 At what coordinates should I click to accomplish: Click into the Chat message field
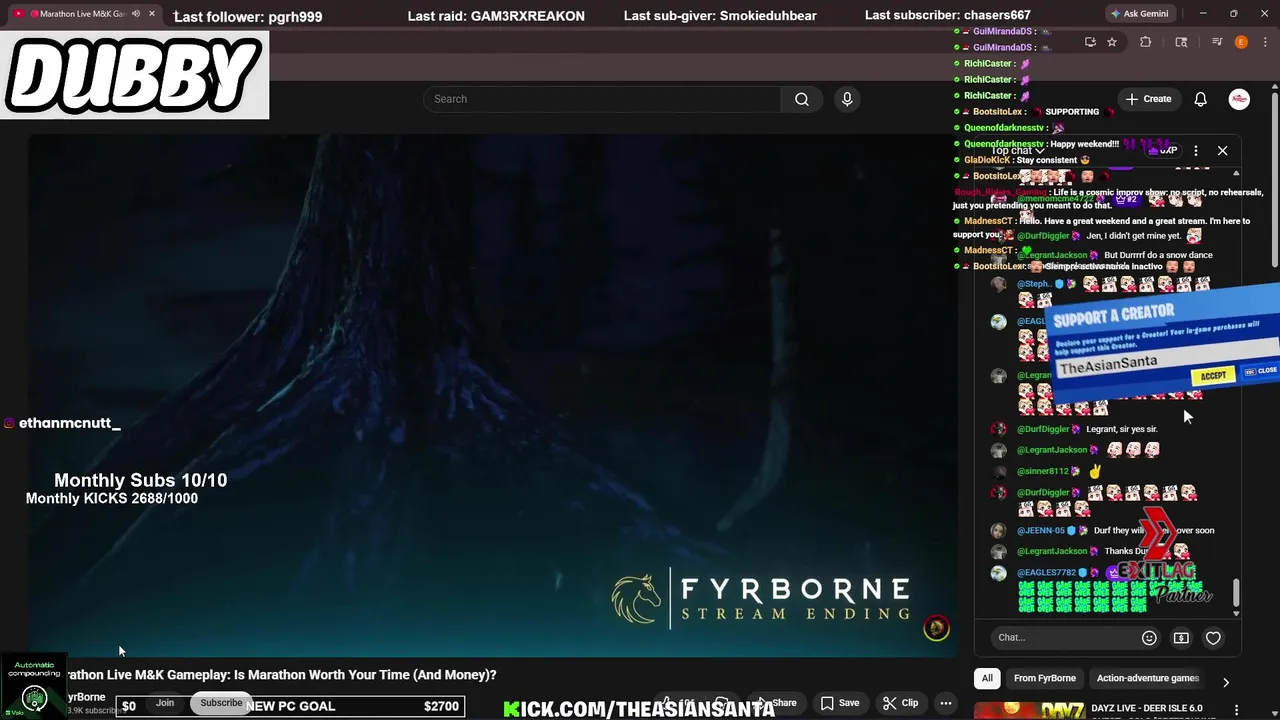pos(1065,637)
